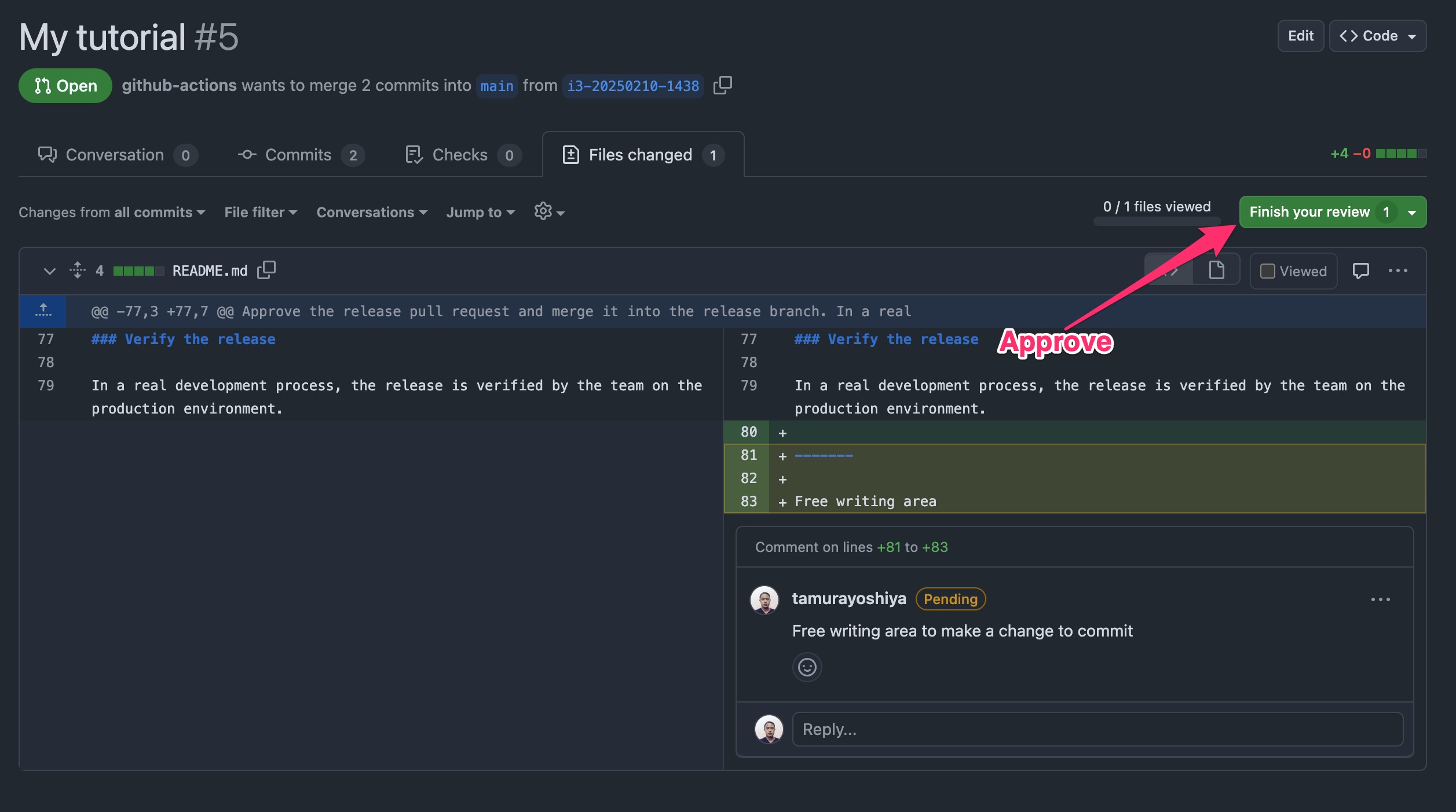This screenshot has width=1456, height=812.
Task: Open Changes from all commits dropdown
Action: pos(112,212)
